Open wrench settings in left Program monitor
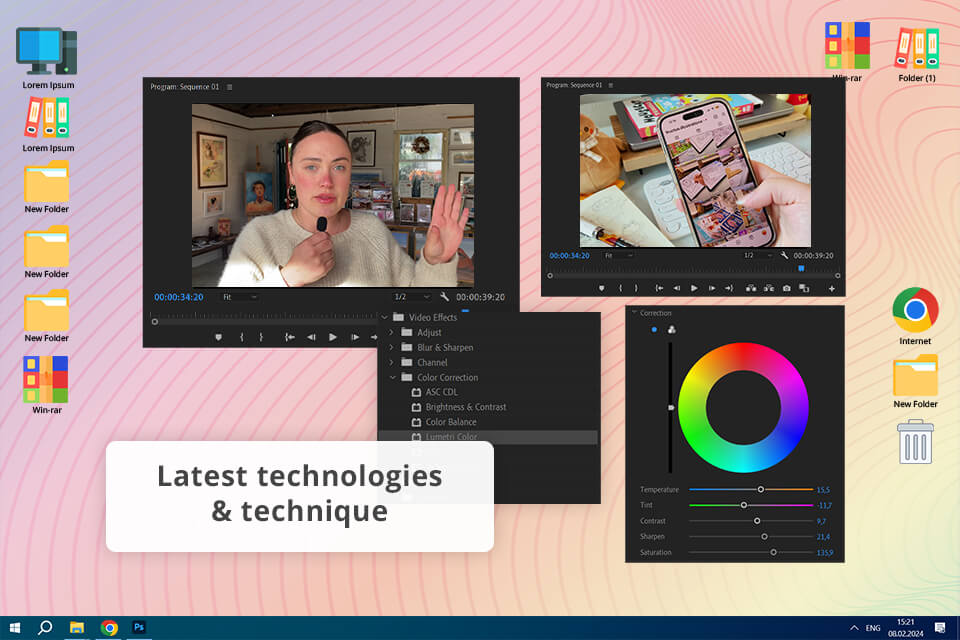 [443, 297]
